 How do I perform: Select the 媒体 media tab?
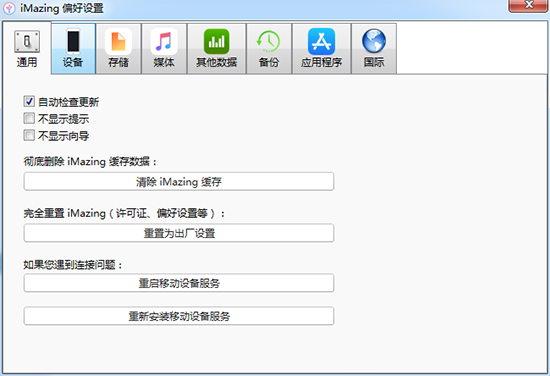164,48
